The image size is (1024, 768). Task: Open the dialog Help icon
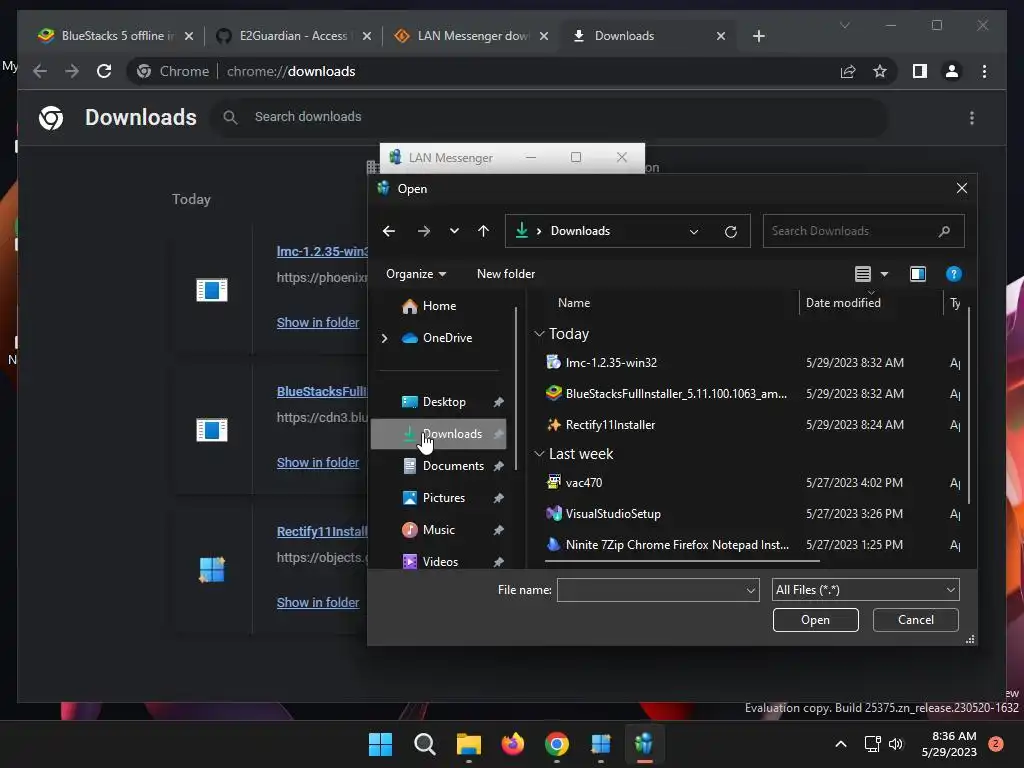[953, 274]
